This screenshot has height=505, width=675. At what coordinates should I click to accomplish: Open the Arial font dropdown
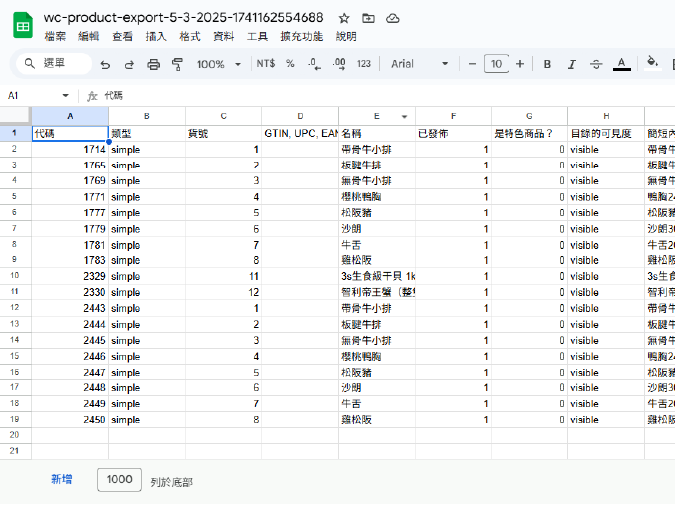[419, 64]
